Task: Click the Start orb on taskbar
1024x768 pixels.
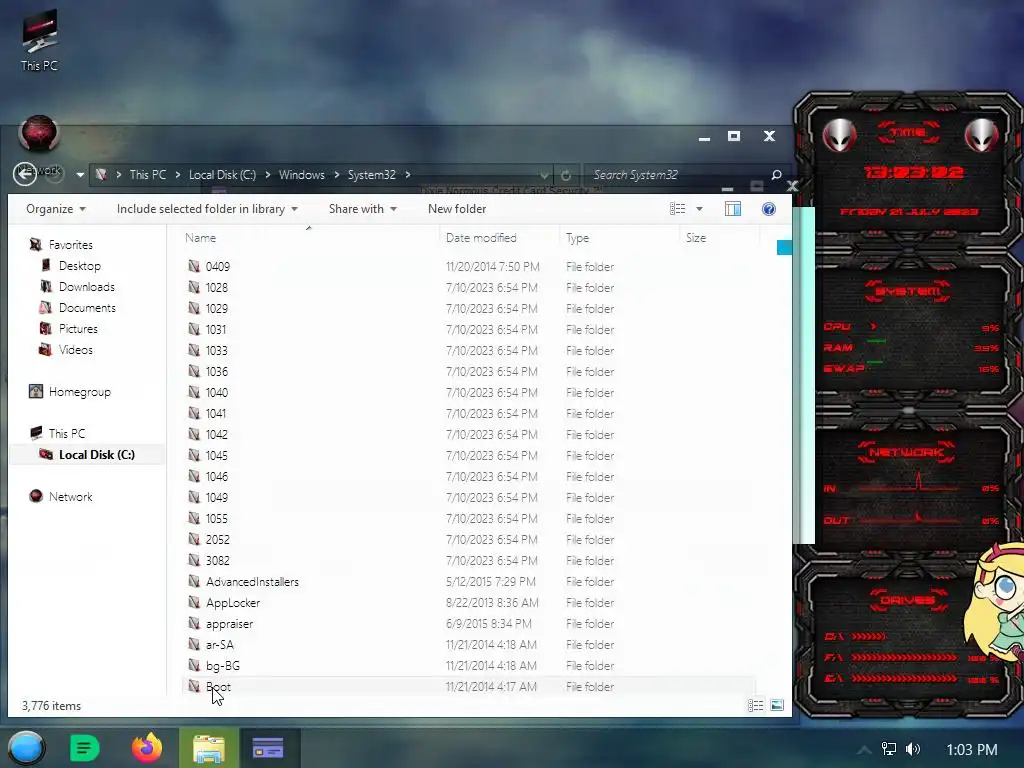Action: (27, 748)
